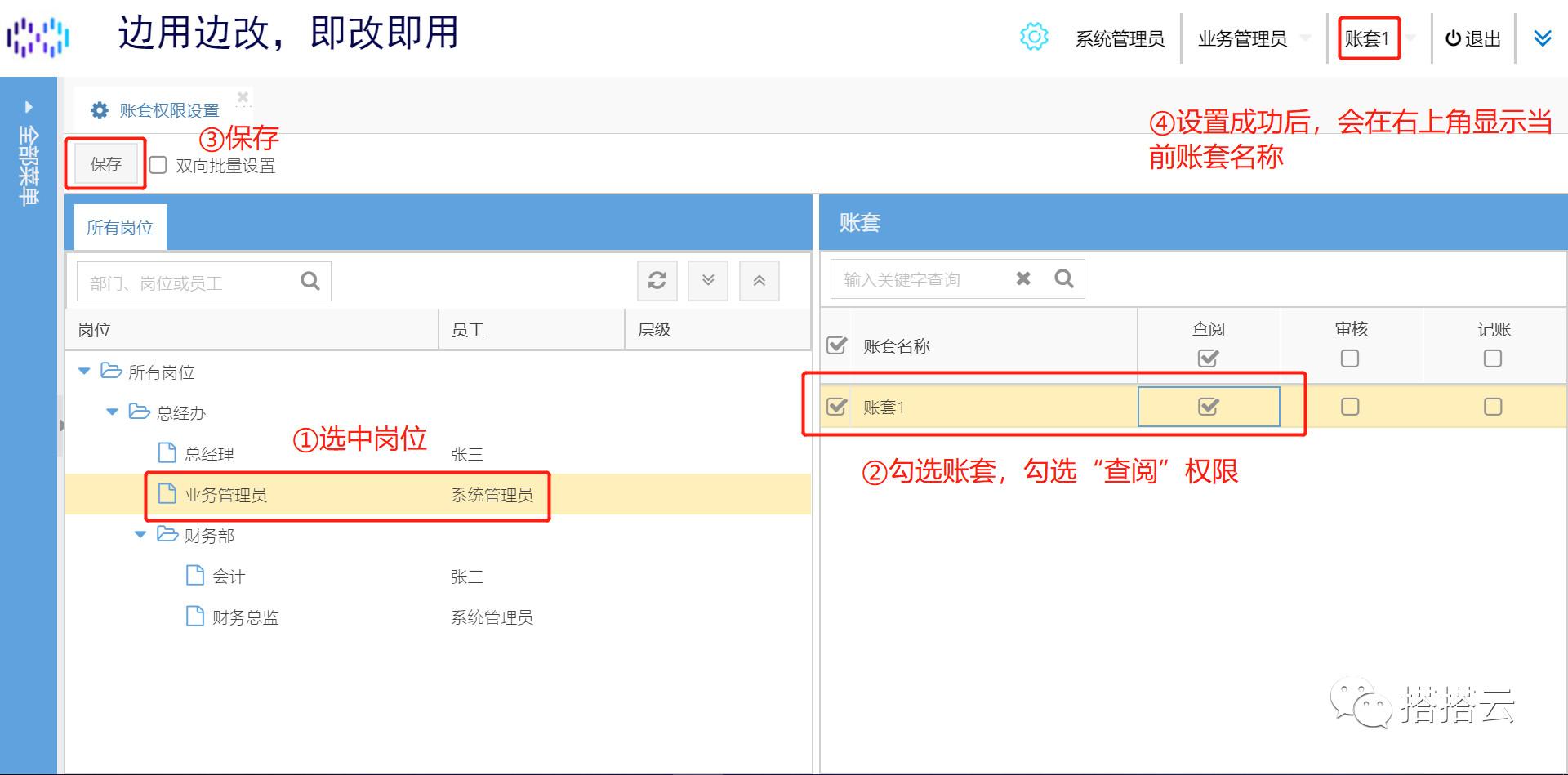
Task: Select the 业务管理员 row in tree
Action: coord(438,494)
